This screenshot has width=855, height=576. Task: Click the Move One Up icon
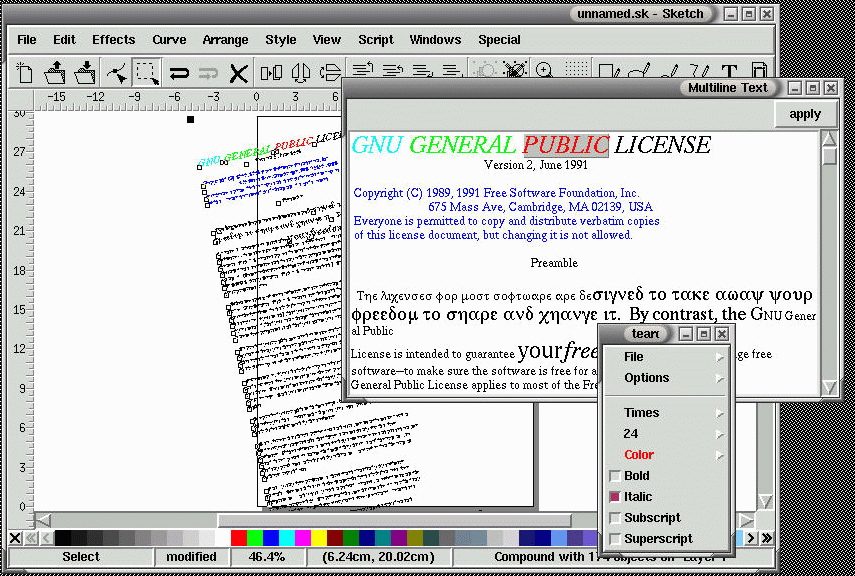(393, 70)
